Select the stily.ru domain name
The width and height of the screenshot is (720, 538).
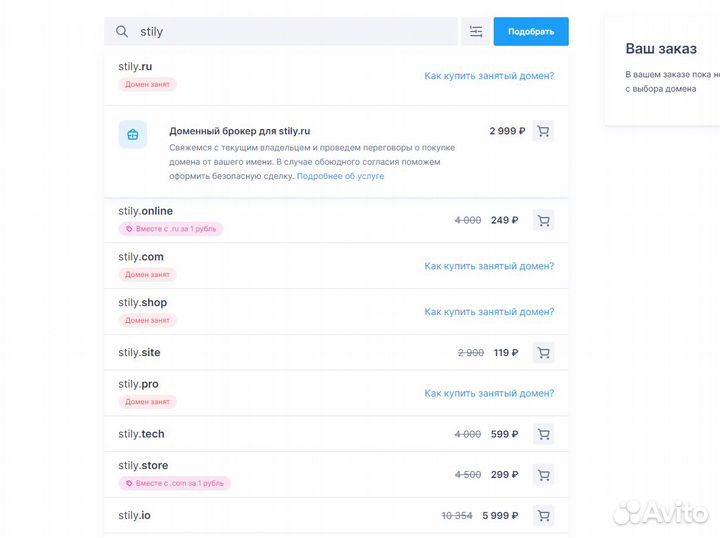click(x=135, y=67)
